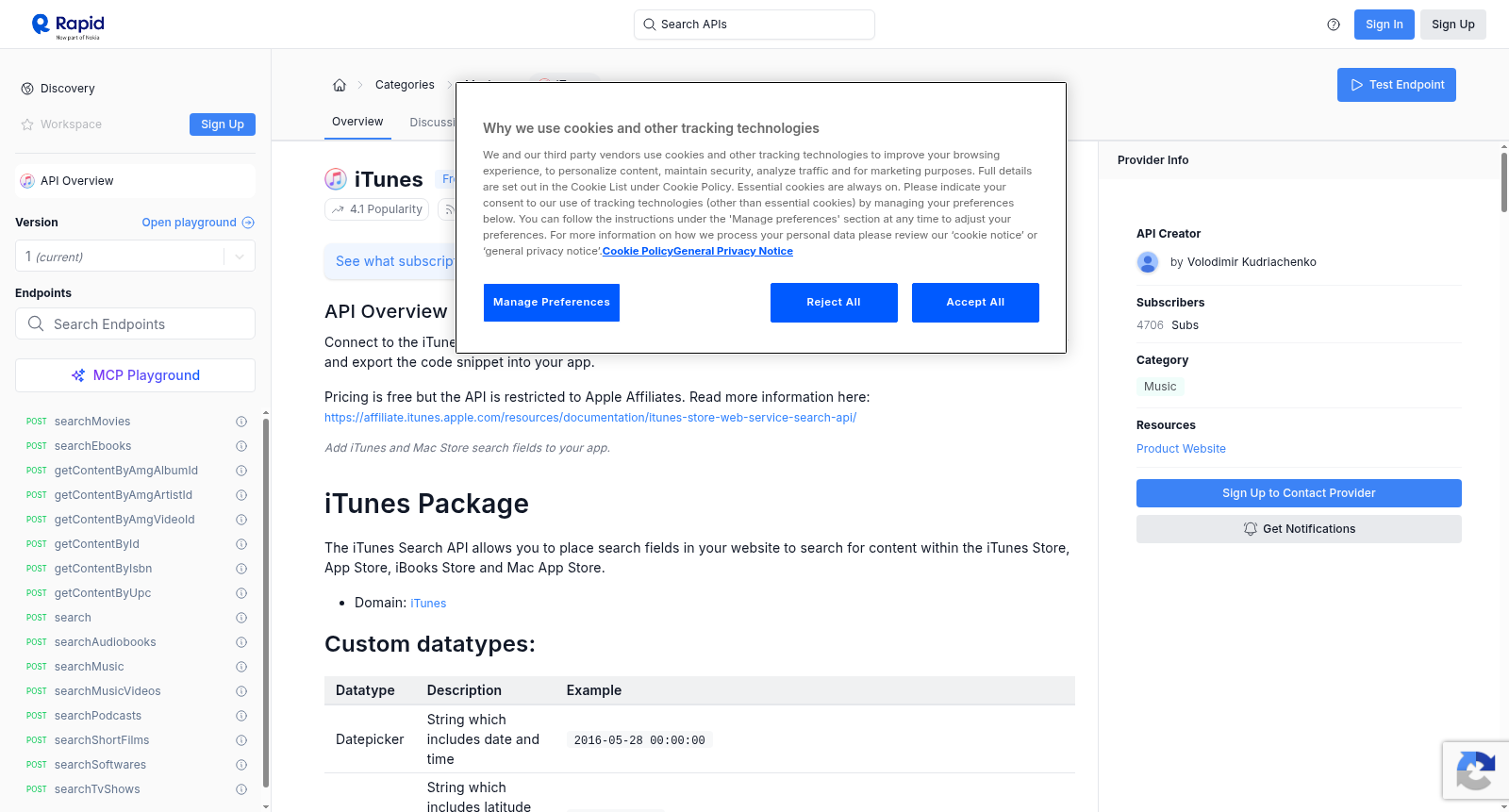The height and width of the screenshot is (812, 1509).
Task: Click info icon next to searchTvShows
Action: pyautogui.click(x=241, y=789)
